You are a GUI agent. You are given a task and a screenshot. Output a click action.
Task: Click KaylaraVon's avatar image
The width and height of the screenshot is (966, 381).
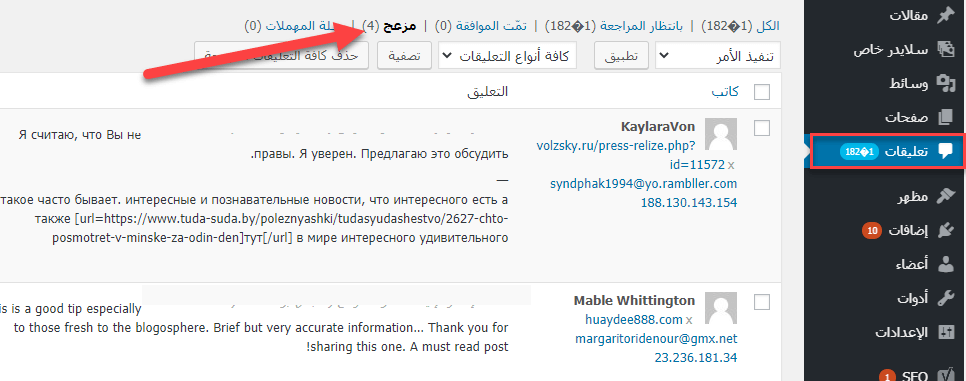(720, 134)
